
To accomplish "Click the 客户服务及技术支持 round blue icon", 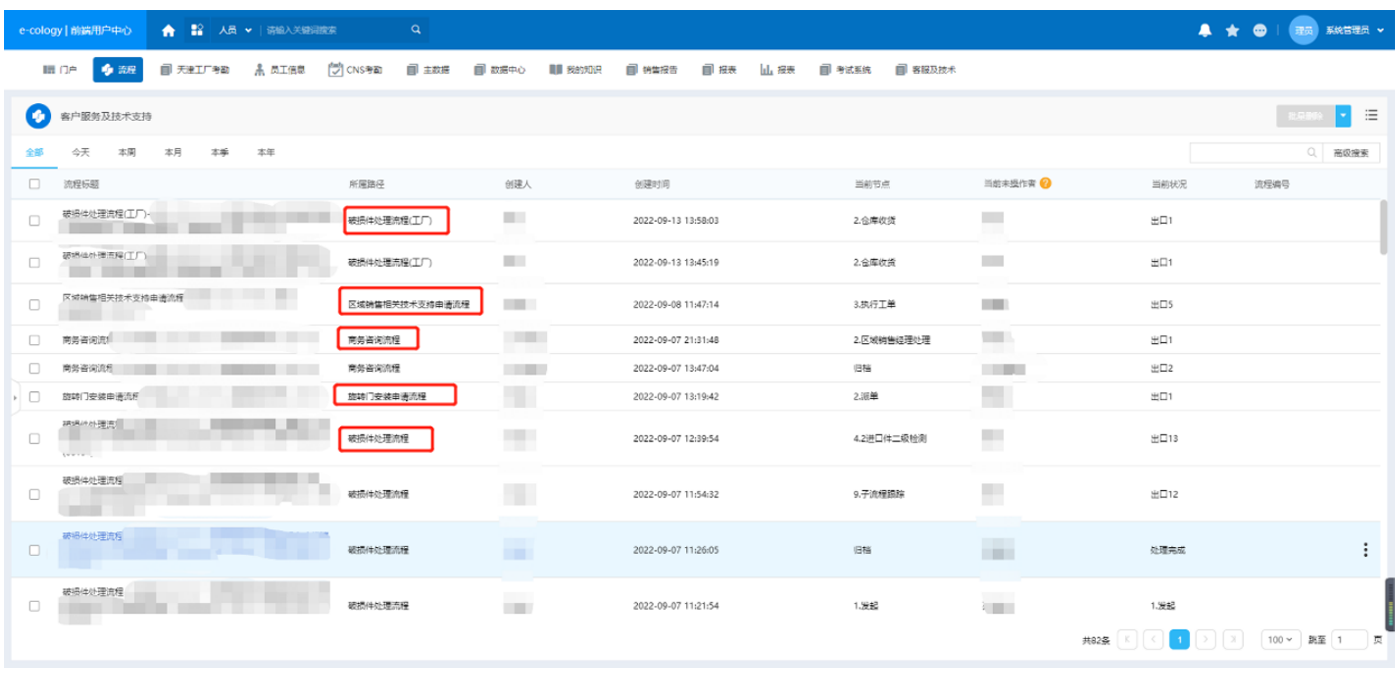I will point(38,116).
